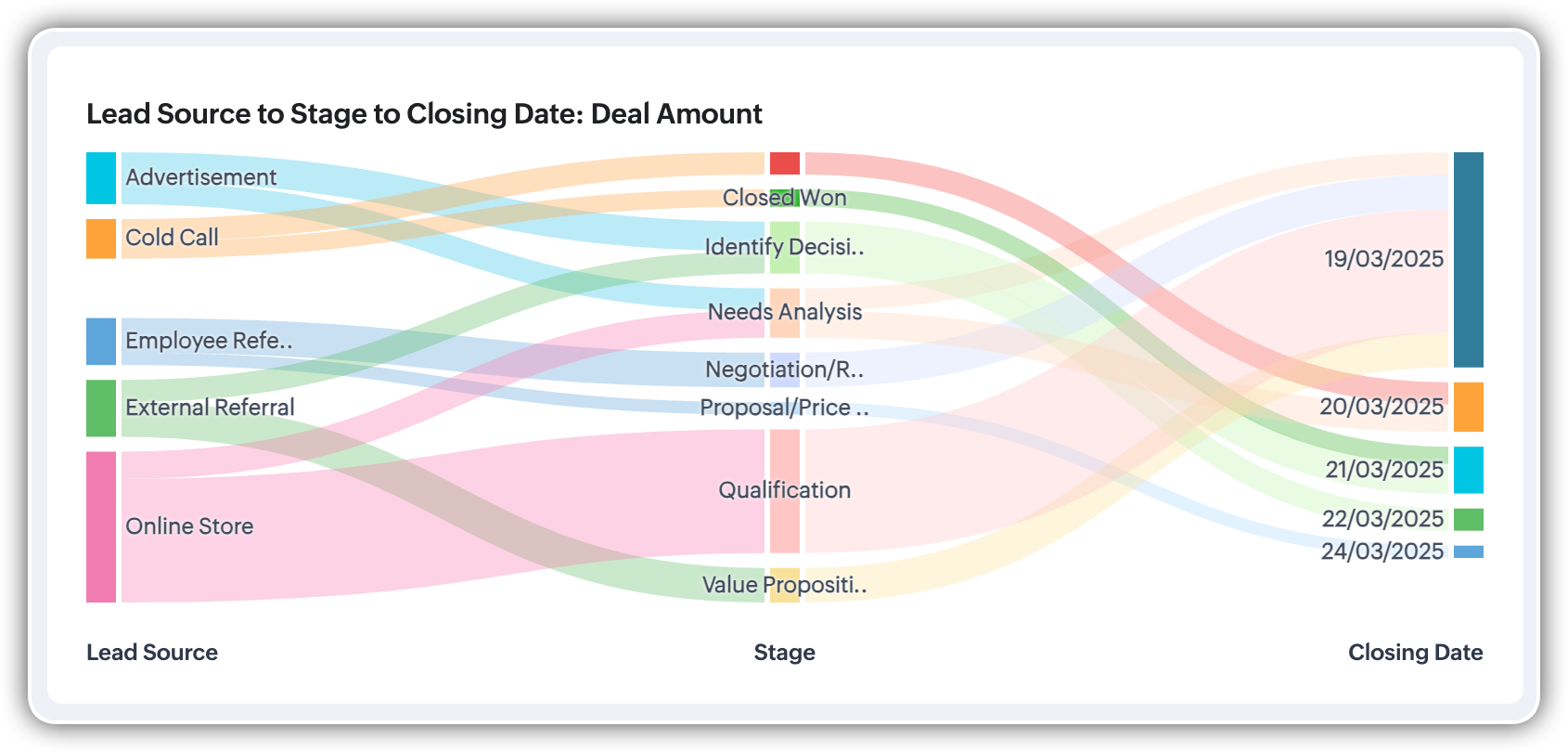Select the blue 24/03/2025 closing date node
The height and width of the screenshot is (752, 1568).
(1468, 551)
